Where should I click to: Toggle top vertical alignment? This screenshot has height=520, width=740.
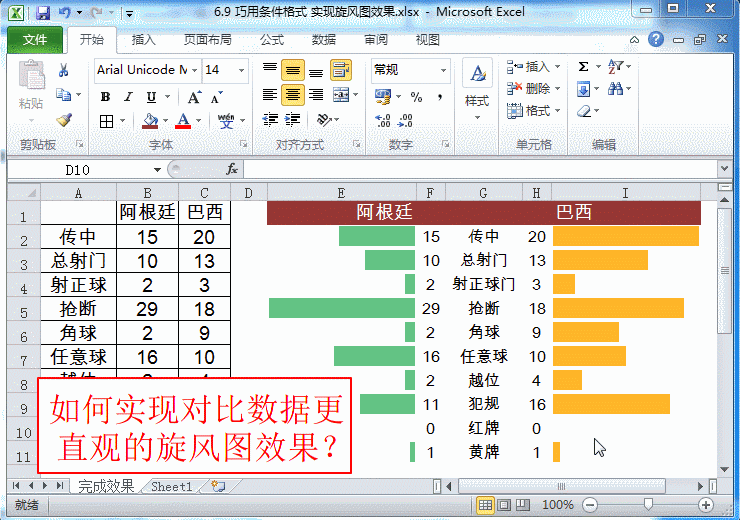pos(269,70)
